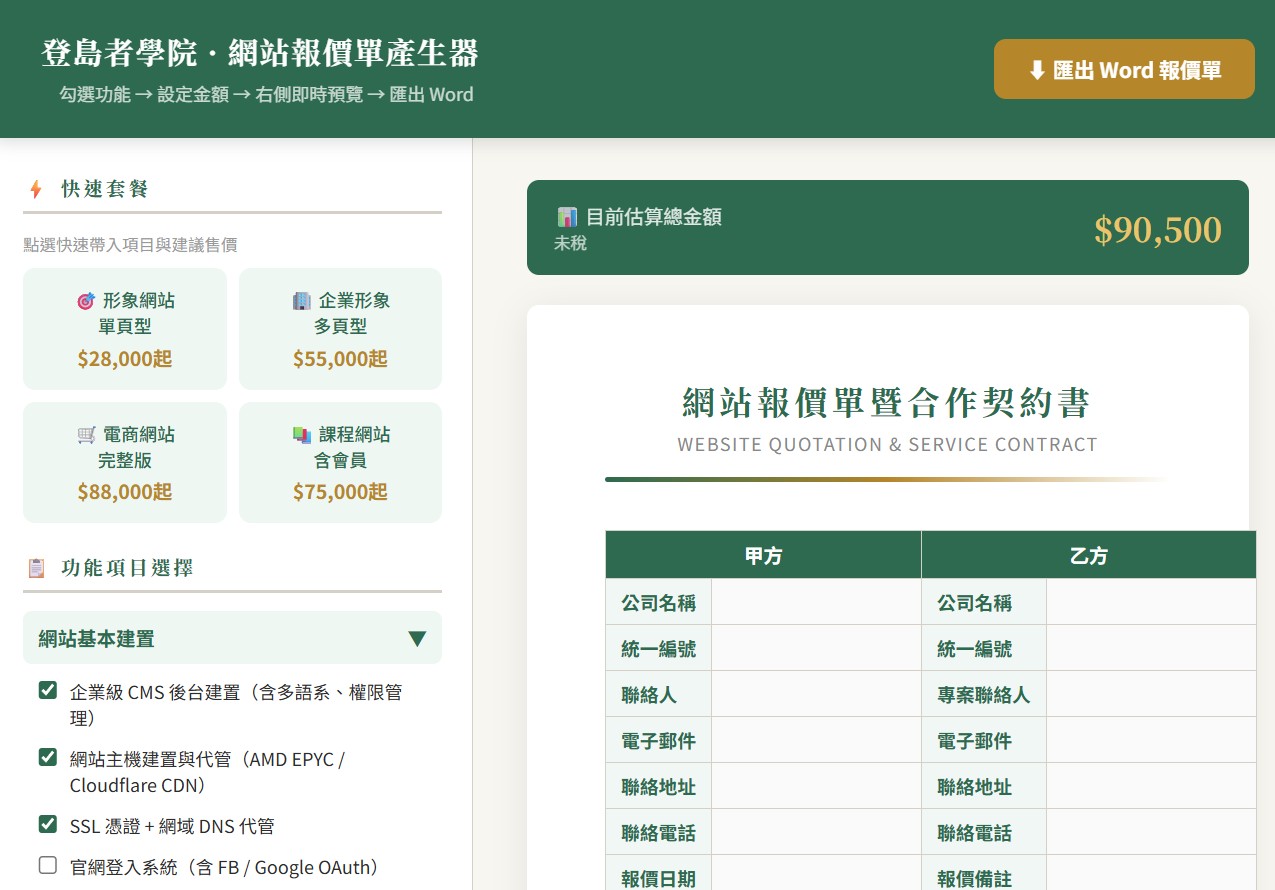Click the 乙方 電子郵件 input cell
Image resolution: width=1275 pixels, height=890 pixels.
(x=1151, y=740)
